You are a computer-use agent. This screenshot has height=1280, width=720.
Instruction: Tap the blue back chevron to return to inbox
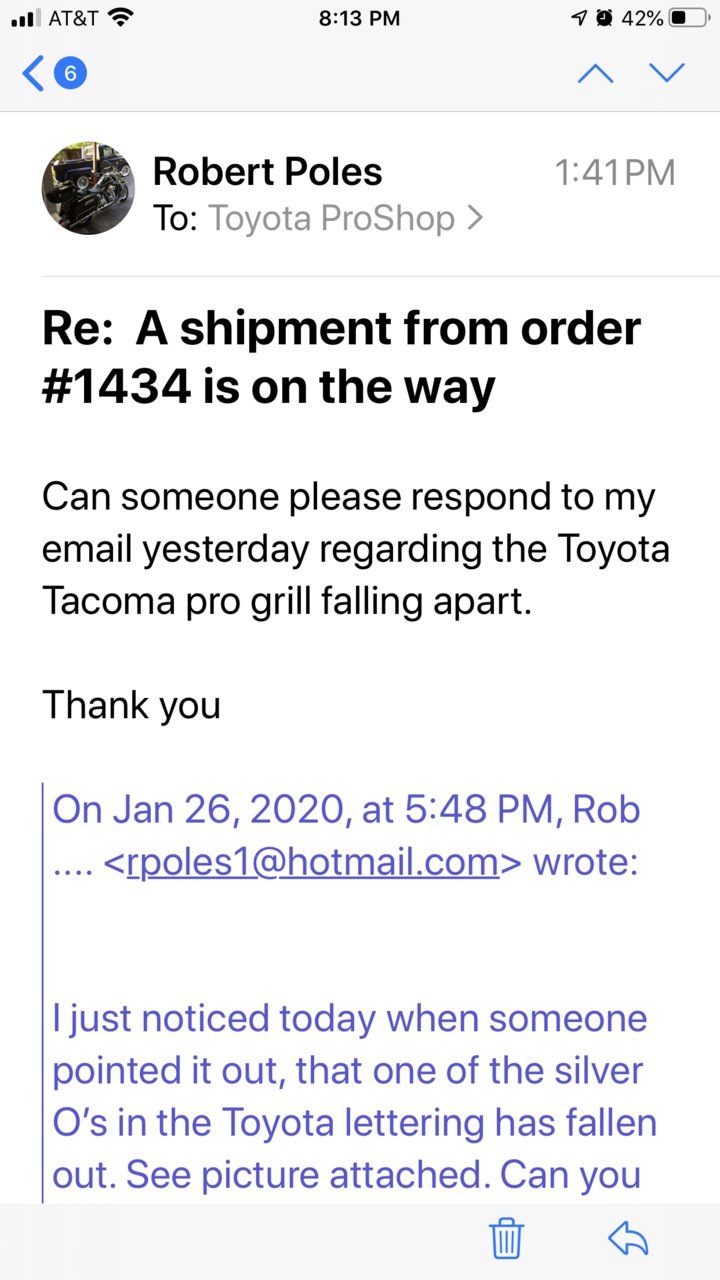(33, 73)
